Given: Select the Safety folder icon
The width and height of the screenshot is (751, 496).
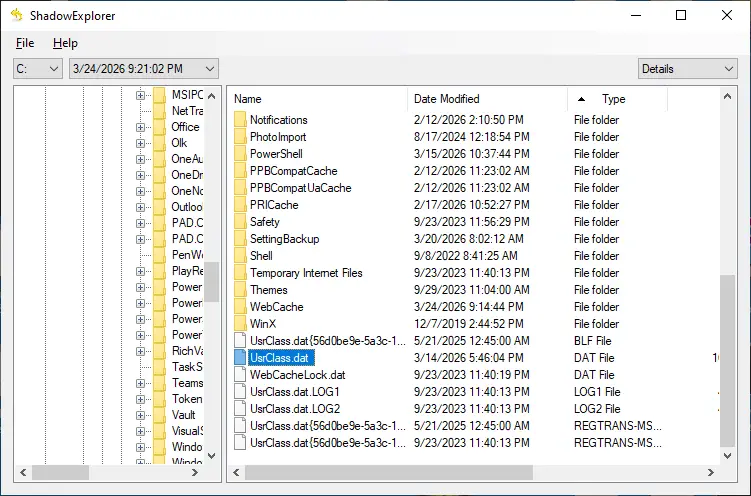Looking at the screenshot, I should coord(240,222).
